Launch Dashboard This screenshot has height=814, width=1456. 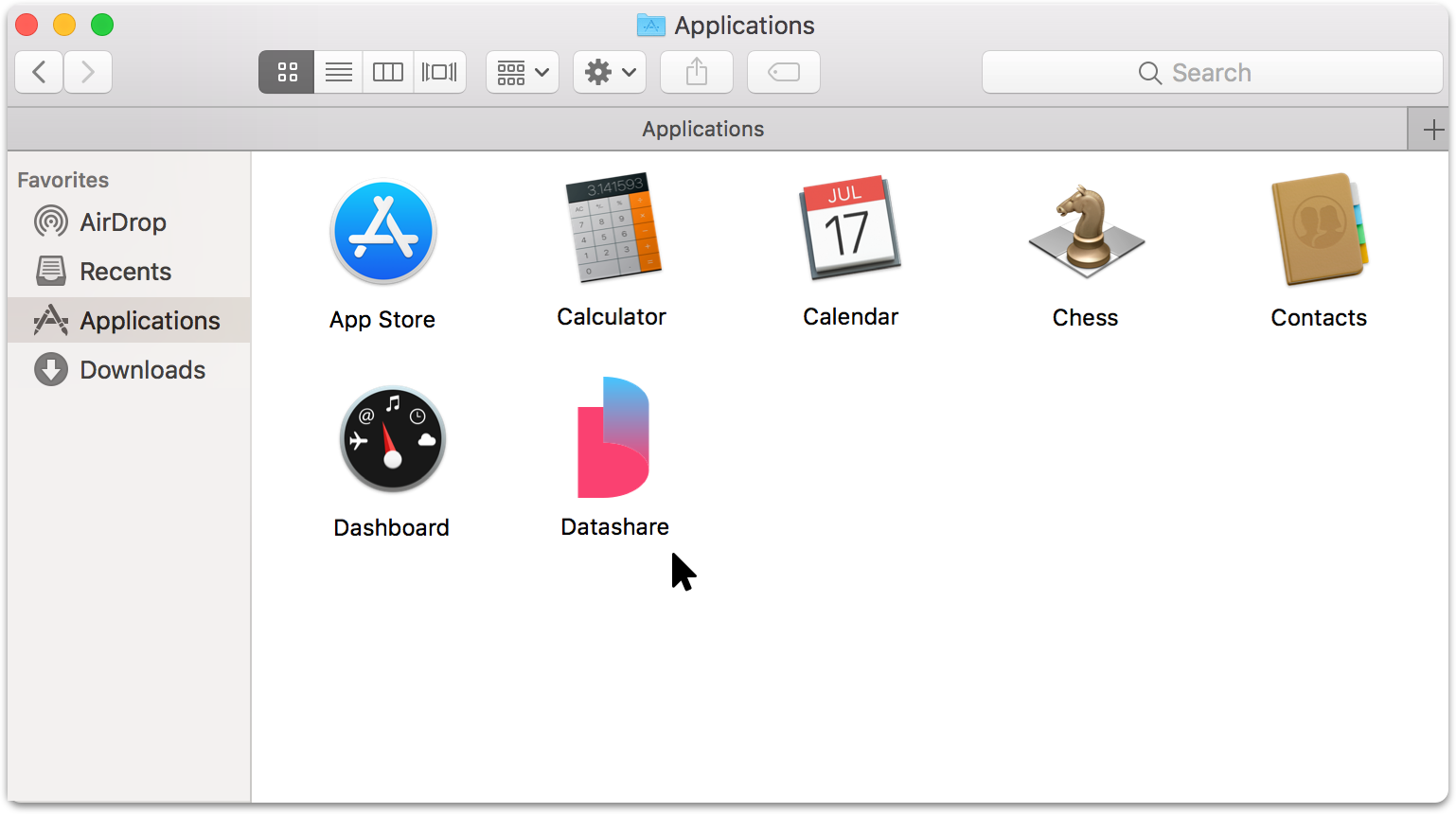click(392, 438)
